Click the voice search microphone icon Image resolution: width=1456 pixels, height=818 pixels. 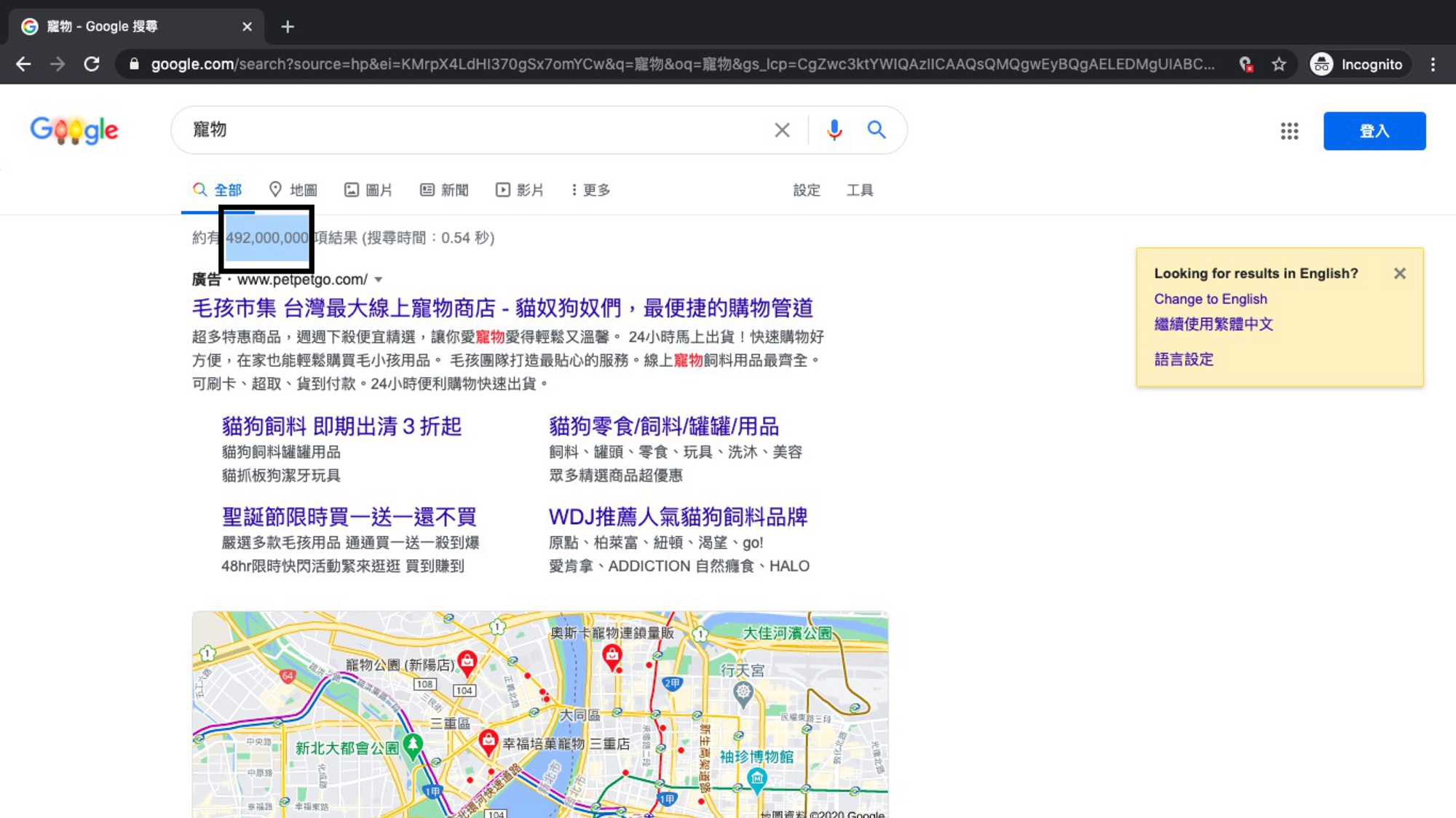tap(834, 130)
